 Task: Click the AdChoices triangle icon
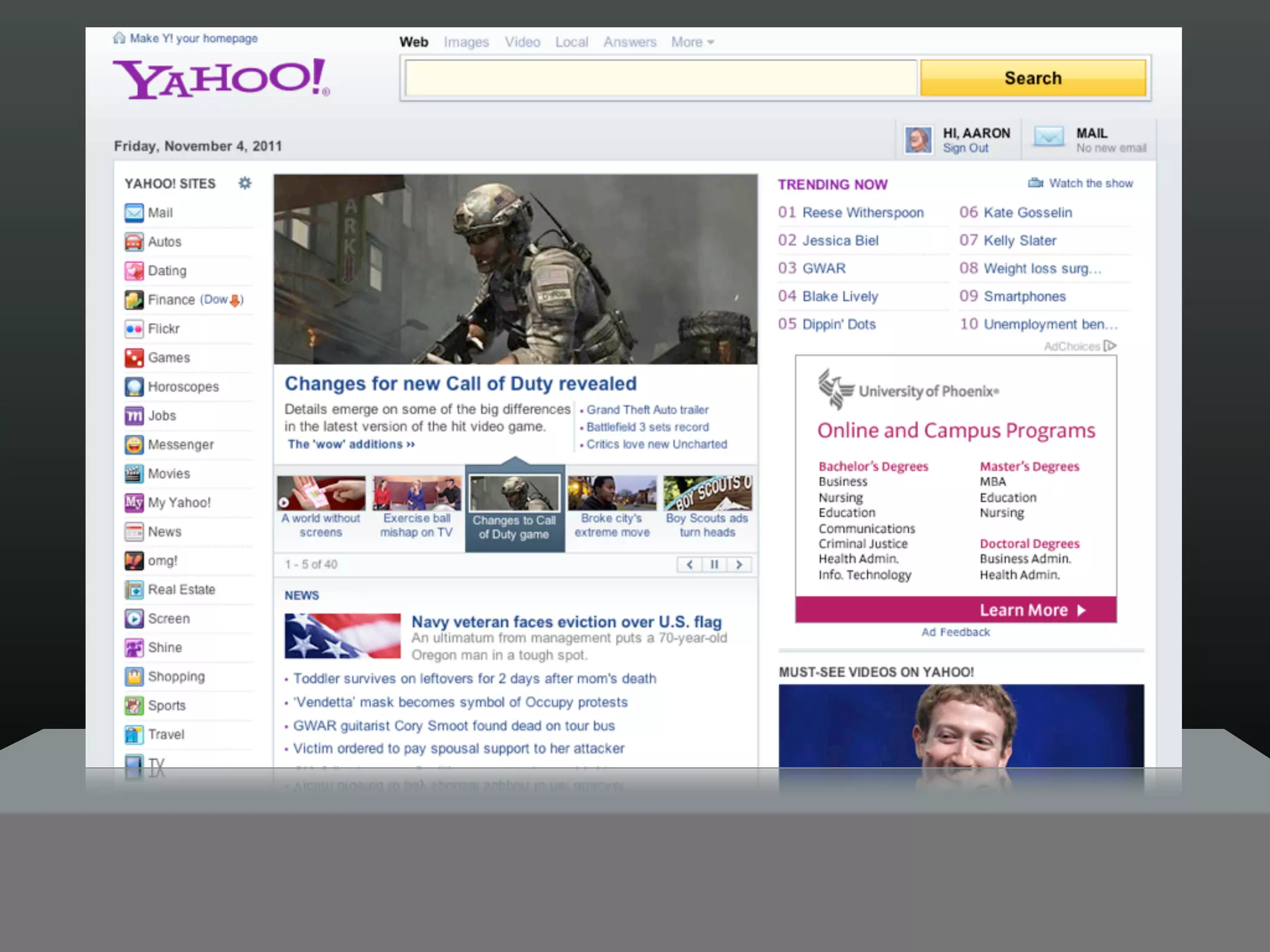[1110, 346]
